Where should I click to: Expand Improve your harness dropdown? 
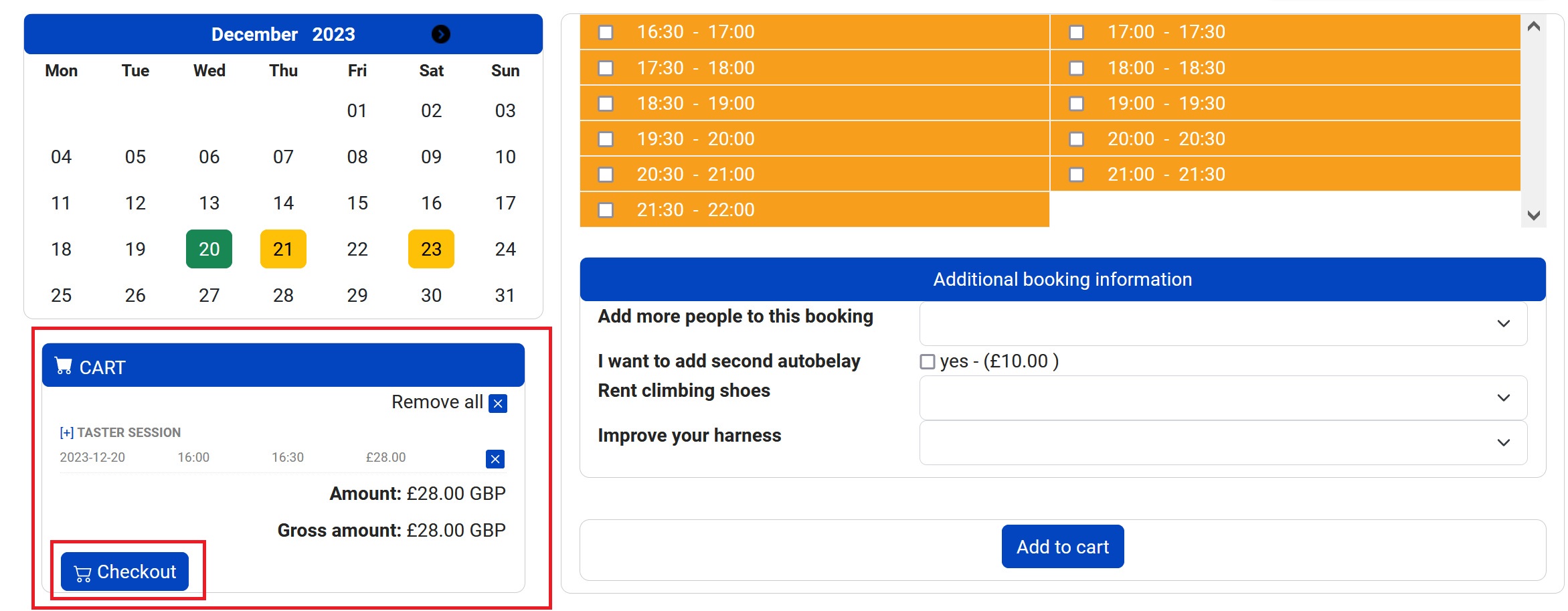click(x=1223, y=443)
